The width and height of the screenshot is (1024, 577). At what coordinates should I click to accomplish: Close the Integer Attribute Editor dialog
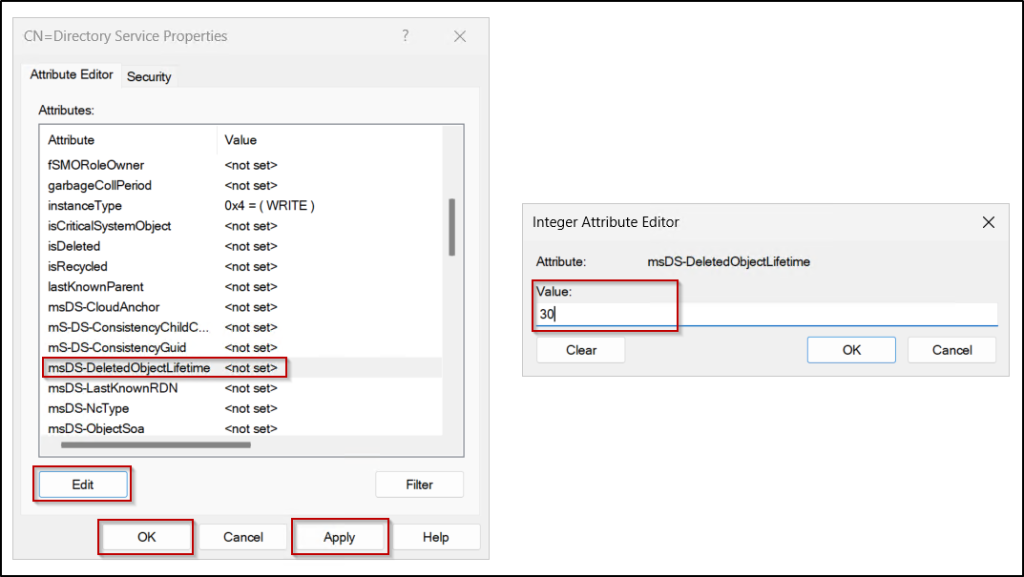pyautogui.click(x=989, y=222)
